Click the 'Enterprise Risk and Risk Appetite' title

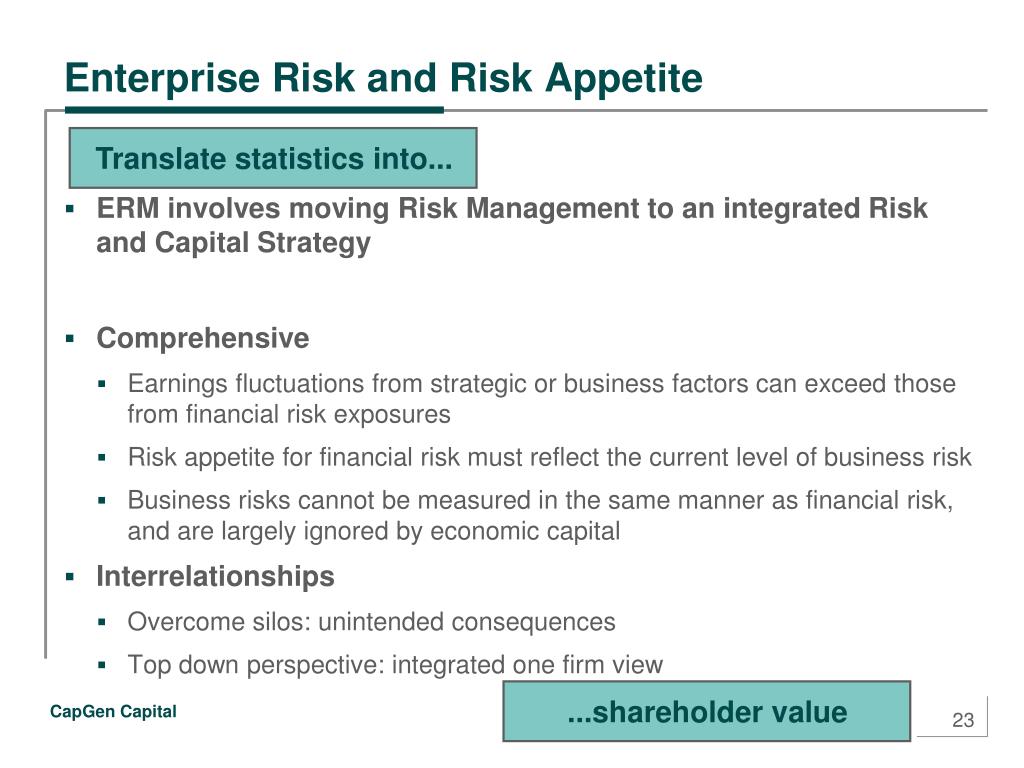(384, 79)
